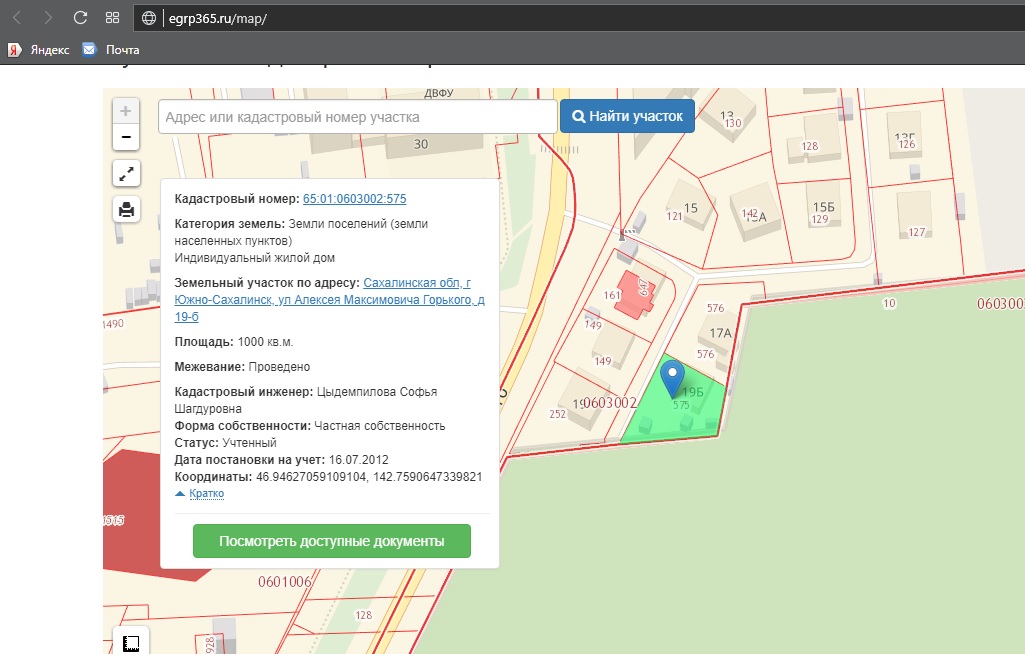Click the measure tool icon at bottom-left
Image resolution: width=1025 pixels, height=654 pixels.
pyautogui.click(x=130, y=643)
